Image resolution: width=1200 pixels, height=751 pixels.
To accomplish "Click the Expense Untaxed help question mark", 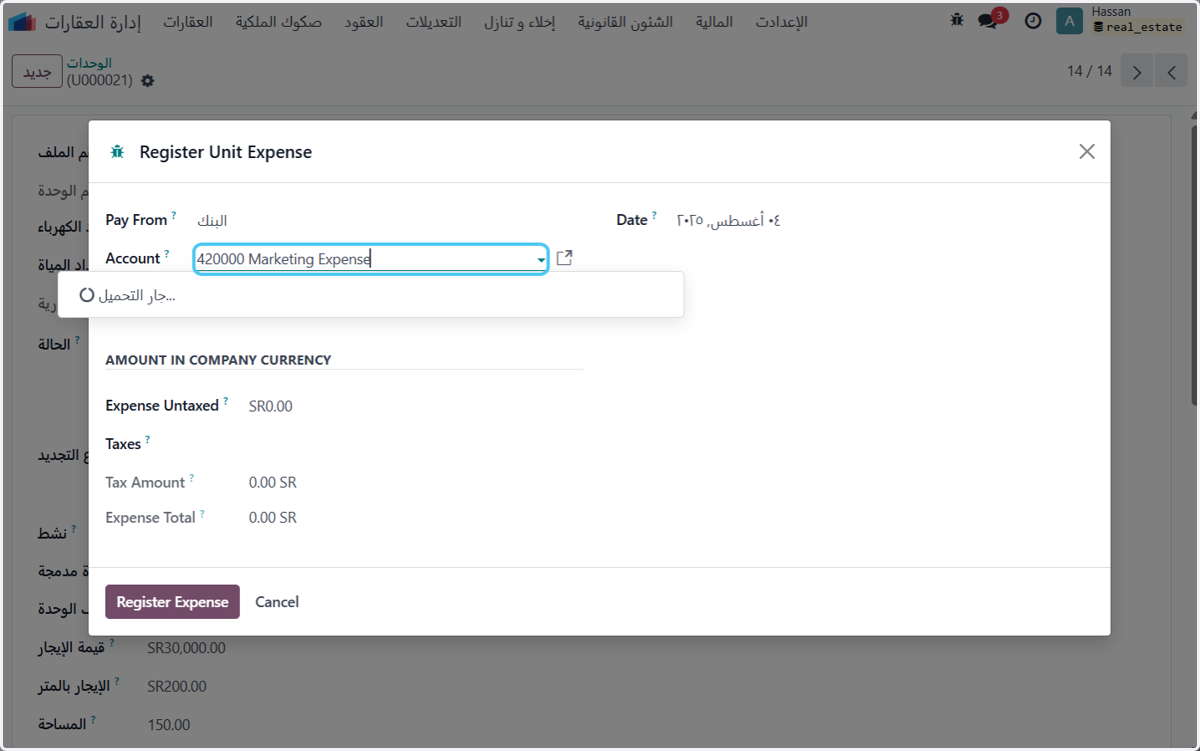I will 225,401.
